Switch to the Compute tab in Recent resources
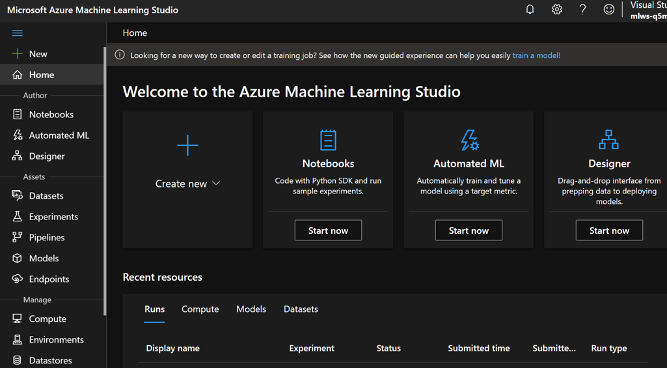The width and height of the screenshot is (667, 368). tap(200, 309)
